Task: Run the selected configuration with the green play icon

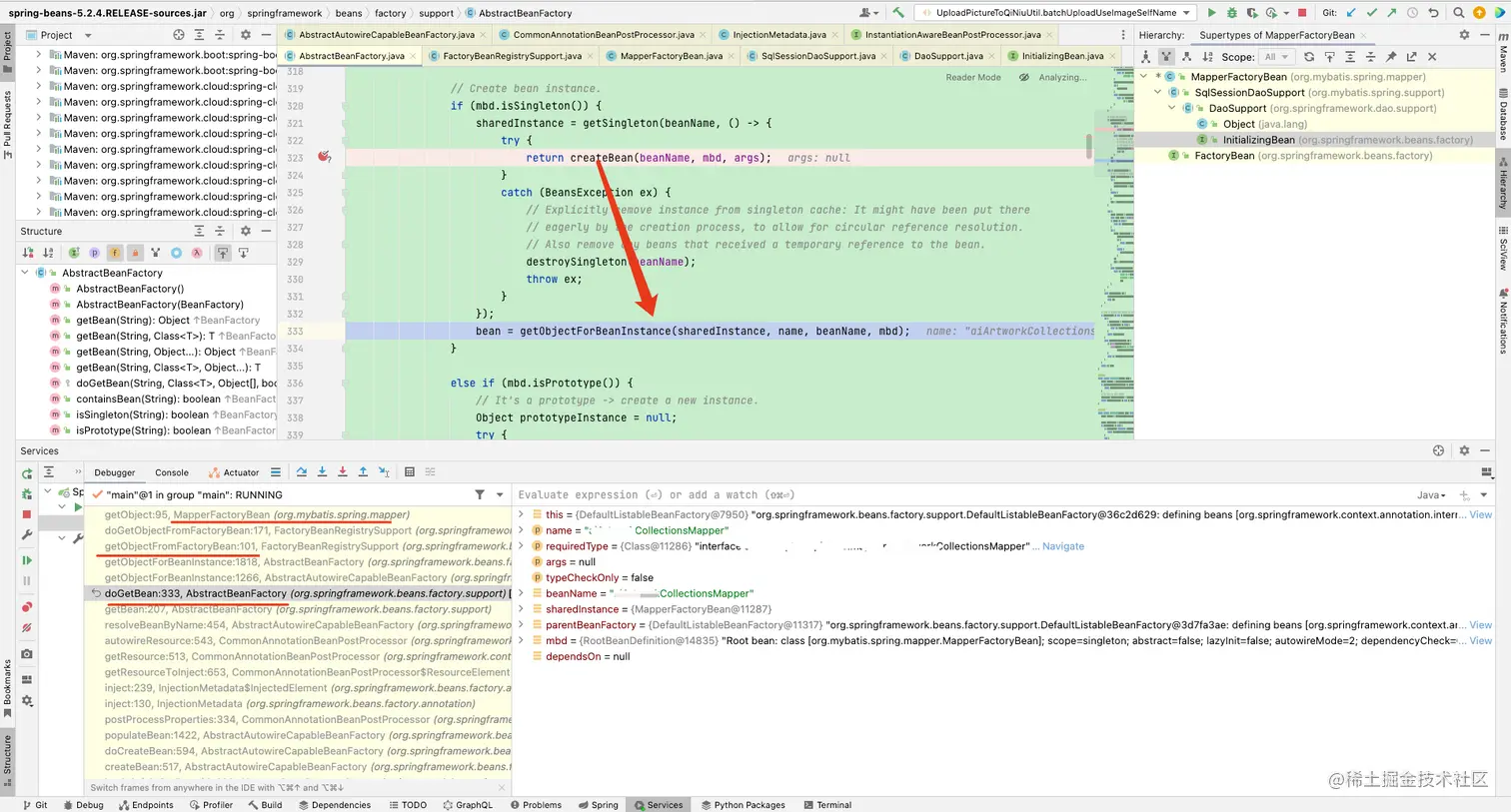Action: coord(1211,13)
